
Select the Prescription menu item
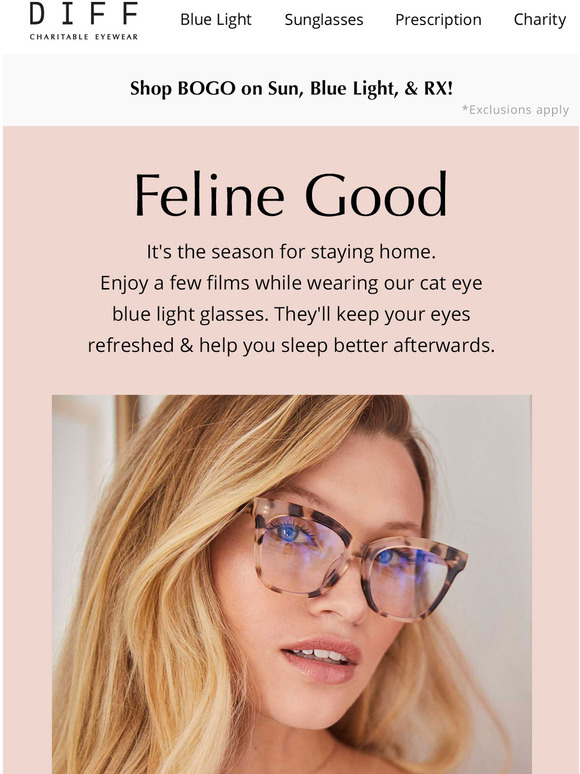click(438, 20)
